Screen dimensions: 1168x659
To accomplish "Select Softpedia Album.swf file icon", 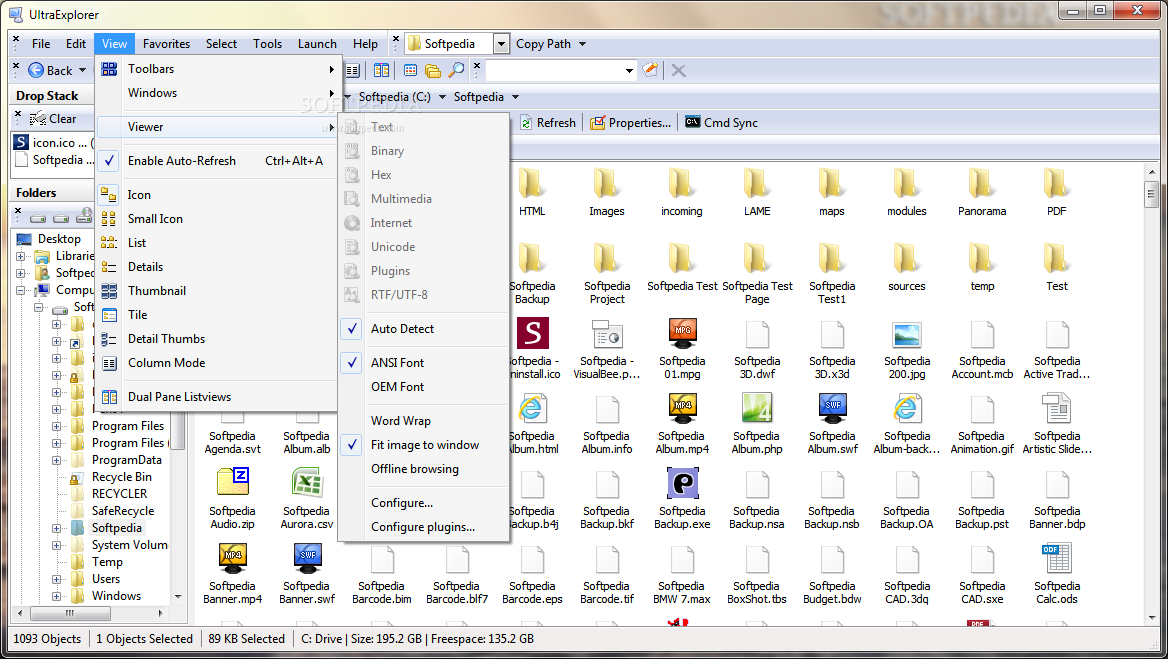I will click(832, 408).
